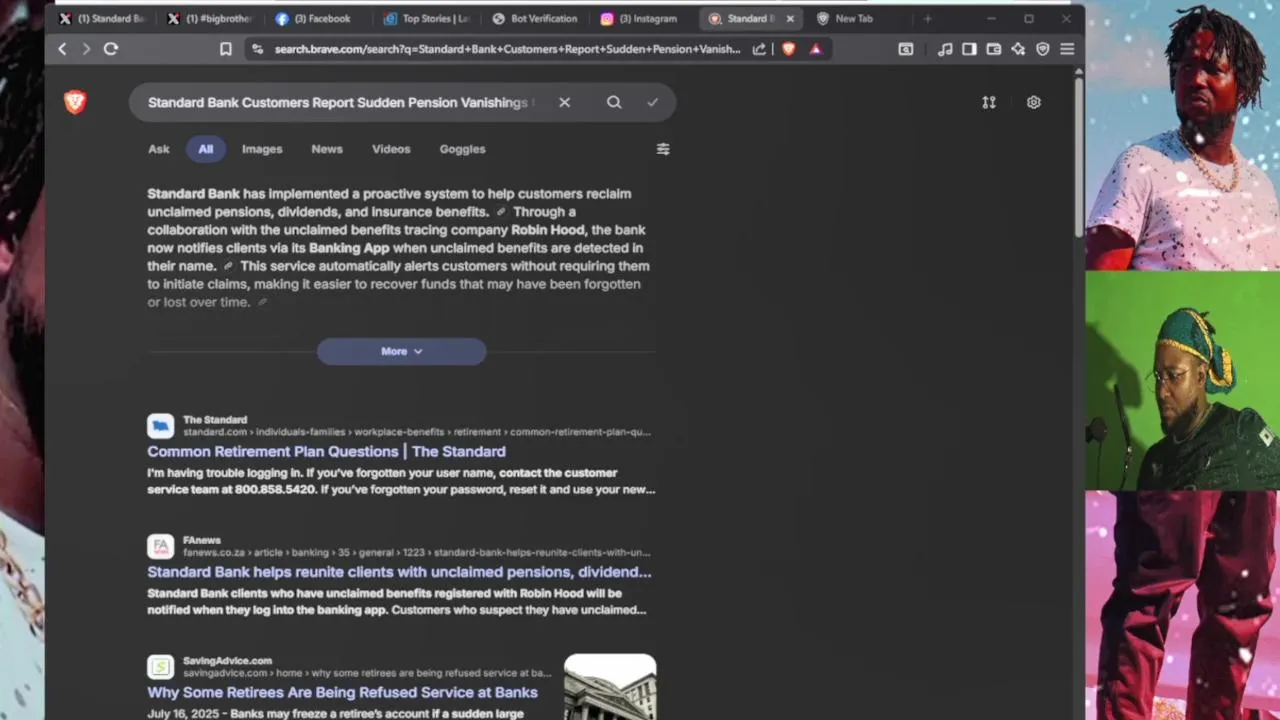
Task: Switch to the first X Standard Bank tab
Action: tap(102, 18)
